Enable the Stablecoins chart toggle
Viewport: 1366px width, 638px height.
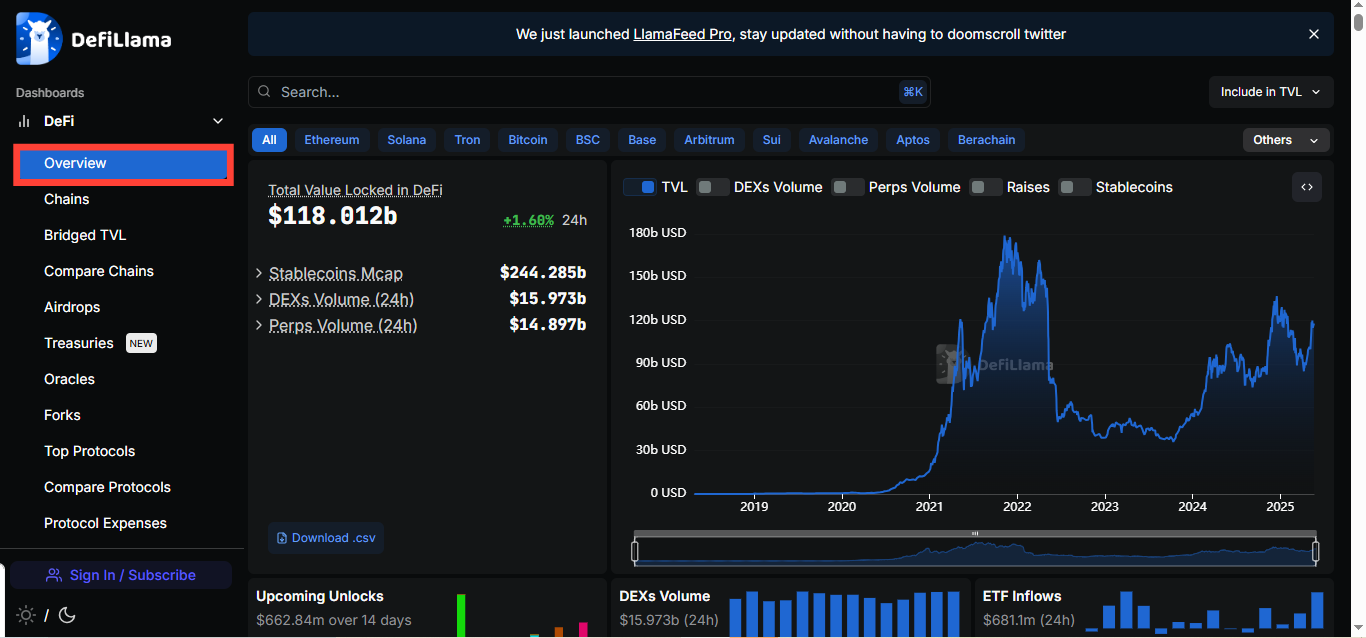[1075, 187]
